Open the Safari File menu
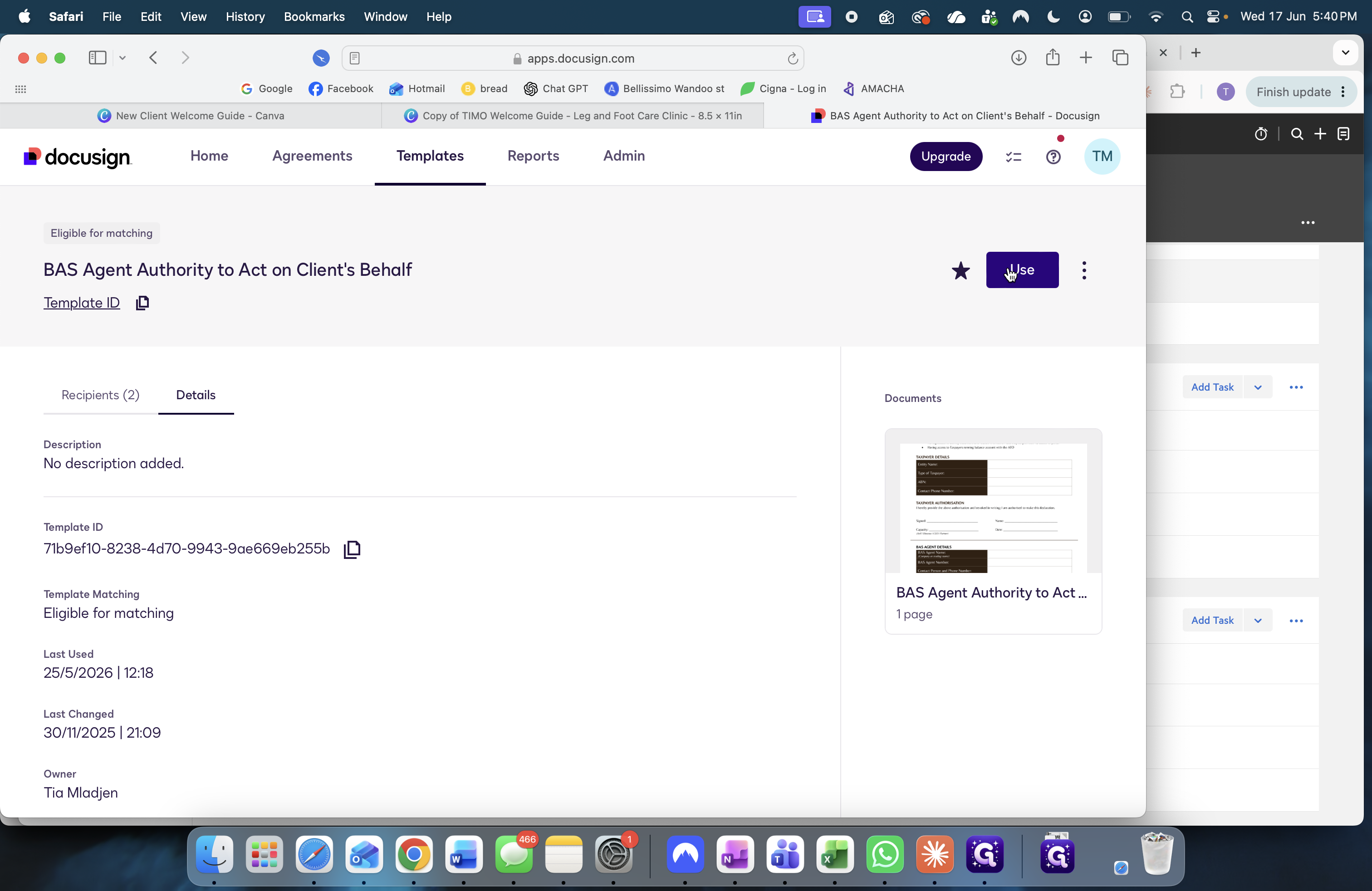Screen dimensions: 1372x891 (x=111, y=17)
